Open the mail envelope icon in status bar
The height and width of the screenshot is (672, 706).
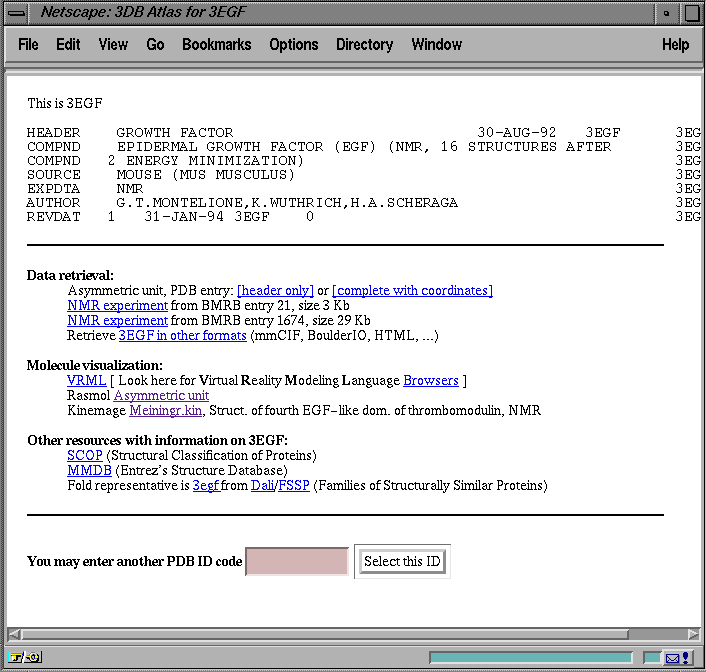click(673, 658)
